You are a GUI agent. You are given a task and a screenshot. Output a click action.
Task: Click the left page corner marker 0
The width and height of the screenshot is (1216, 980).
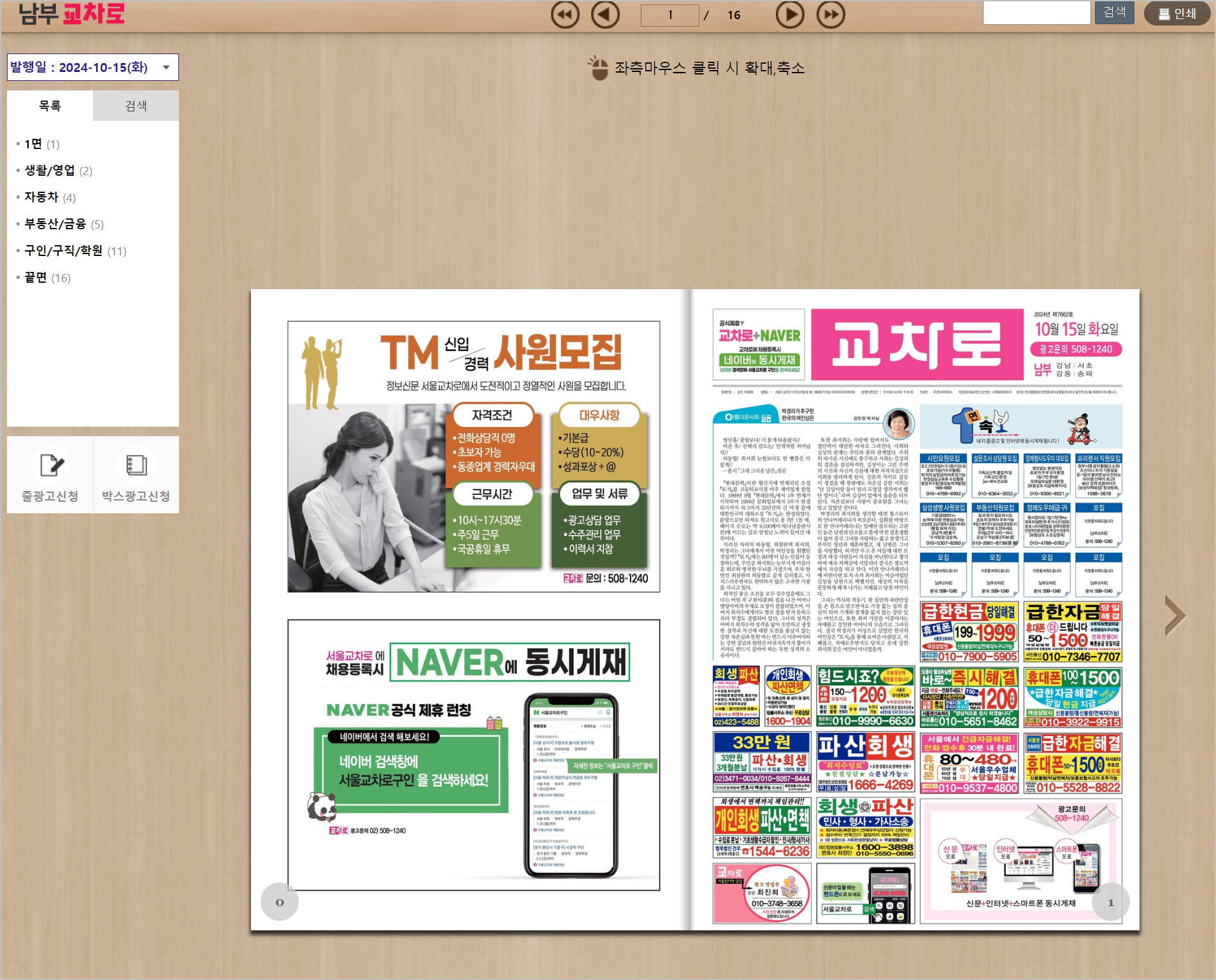click(279, 902)
